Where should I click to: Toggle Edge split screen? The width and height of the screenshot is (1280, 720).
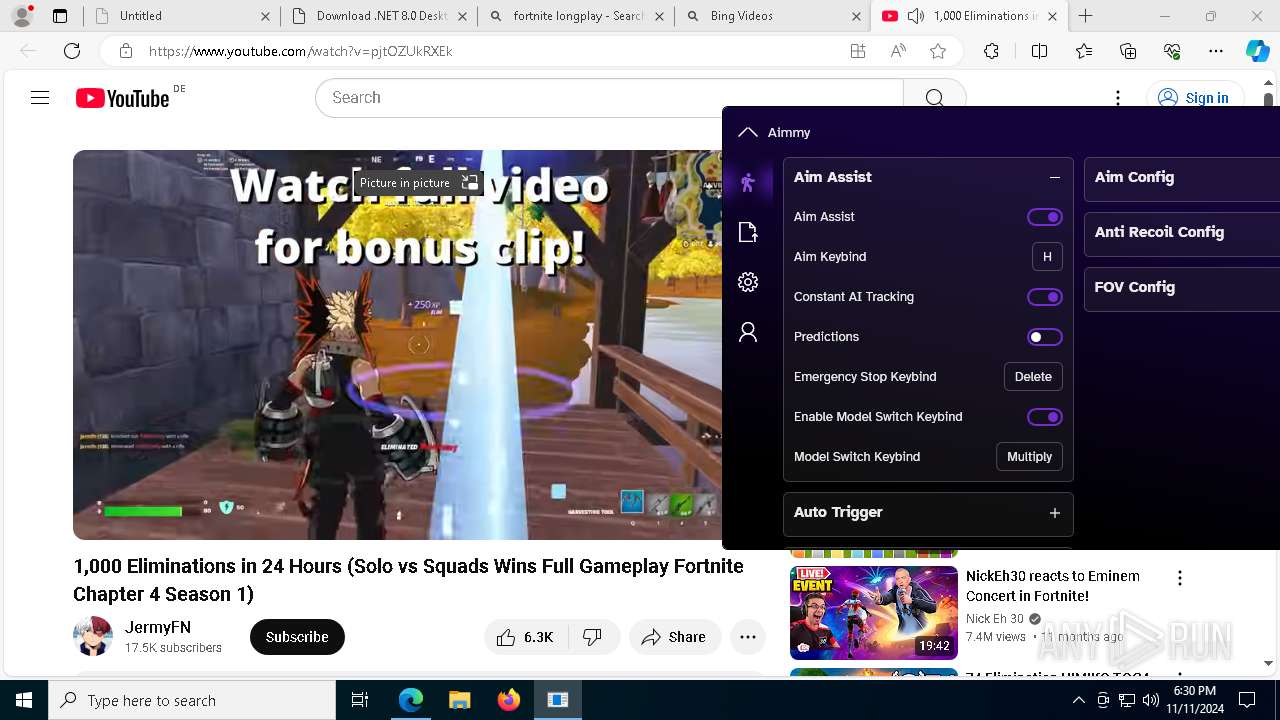point(1039,51)
